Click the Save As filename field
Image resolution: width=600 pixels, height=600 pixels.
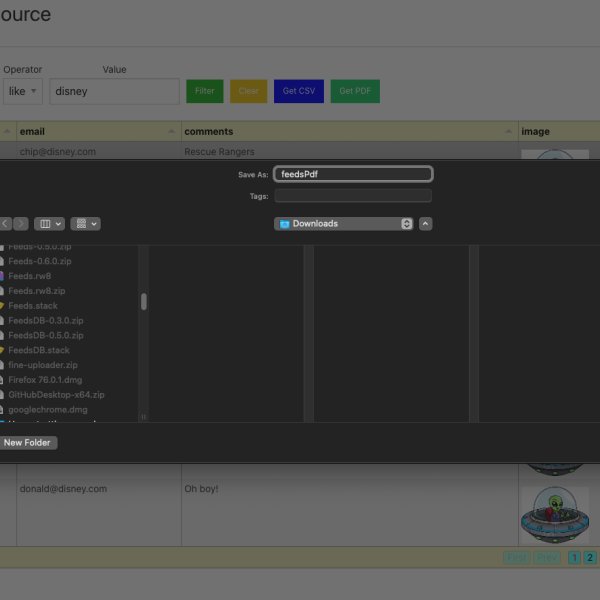tap(353, 174)
